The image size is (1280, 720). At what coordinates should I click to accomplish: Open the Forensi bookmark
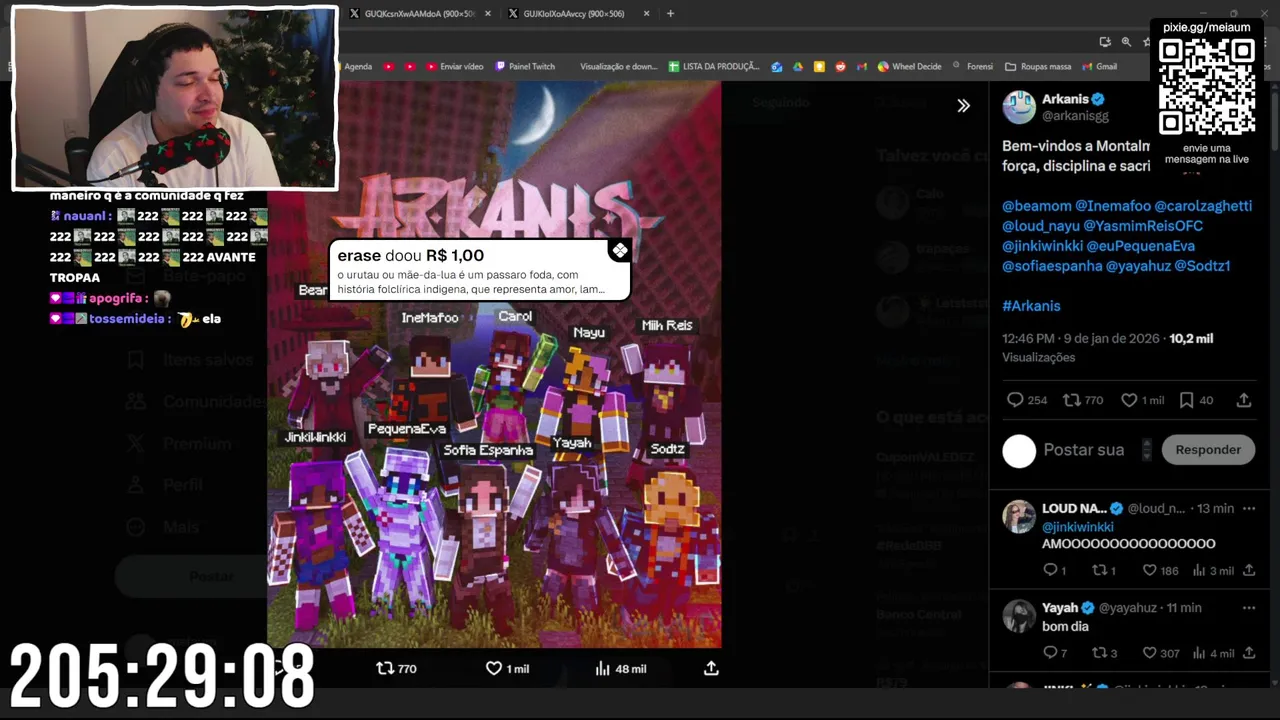[x=973, y=67]
